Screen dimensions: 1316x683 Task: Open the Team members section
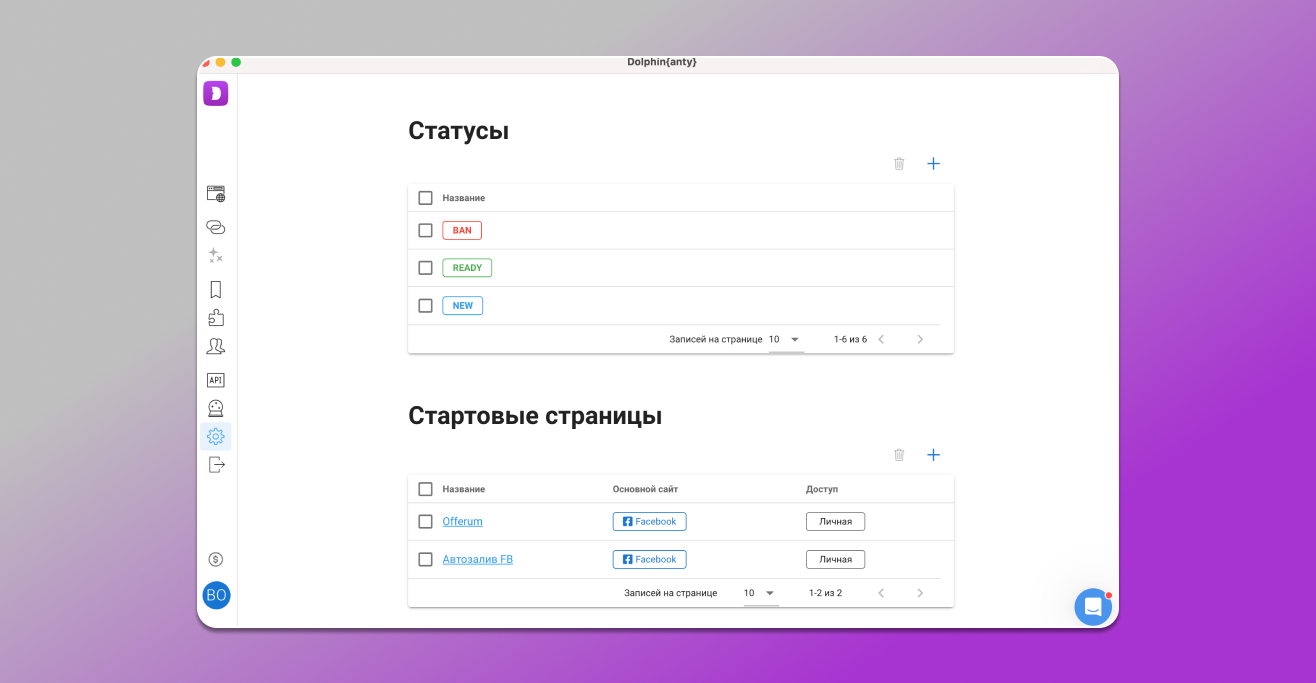(216, 345)
